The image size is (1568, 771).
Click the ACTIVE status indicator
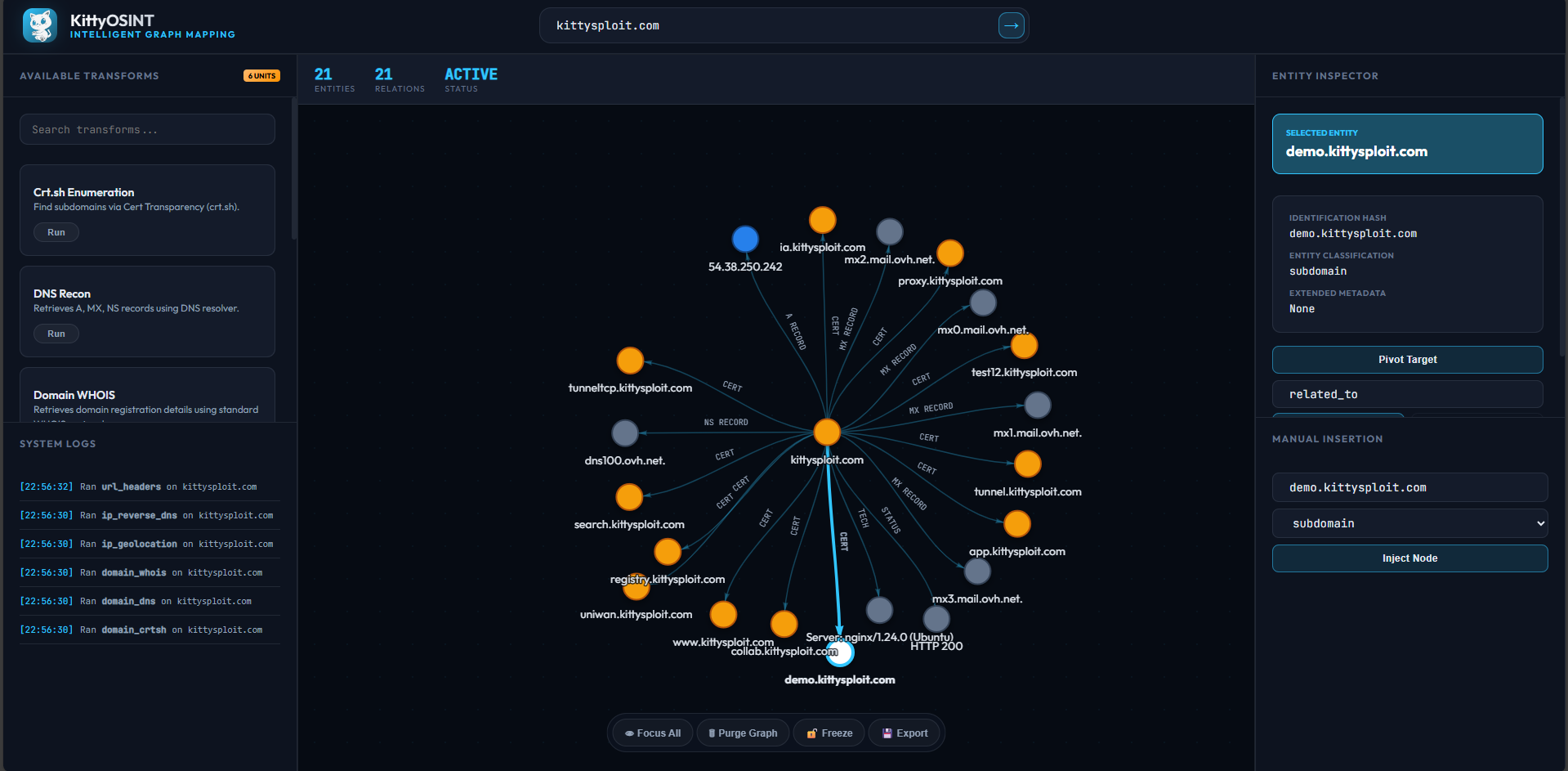471,79
